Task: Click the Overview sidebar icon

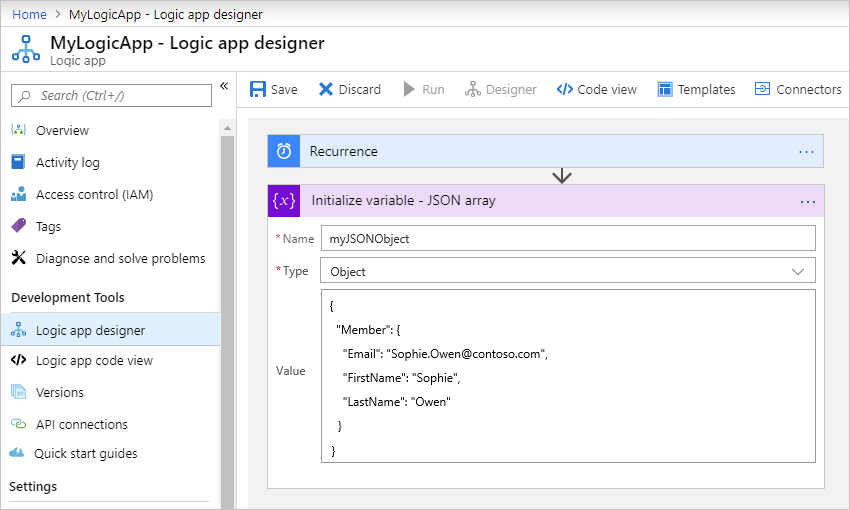Action: pyautogui.click(x=18, y=130)
